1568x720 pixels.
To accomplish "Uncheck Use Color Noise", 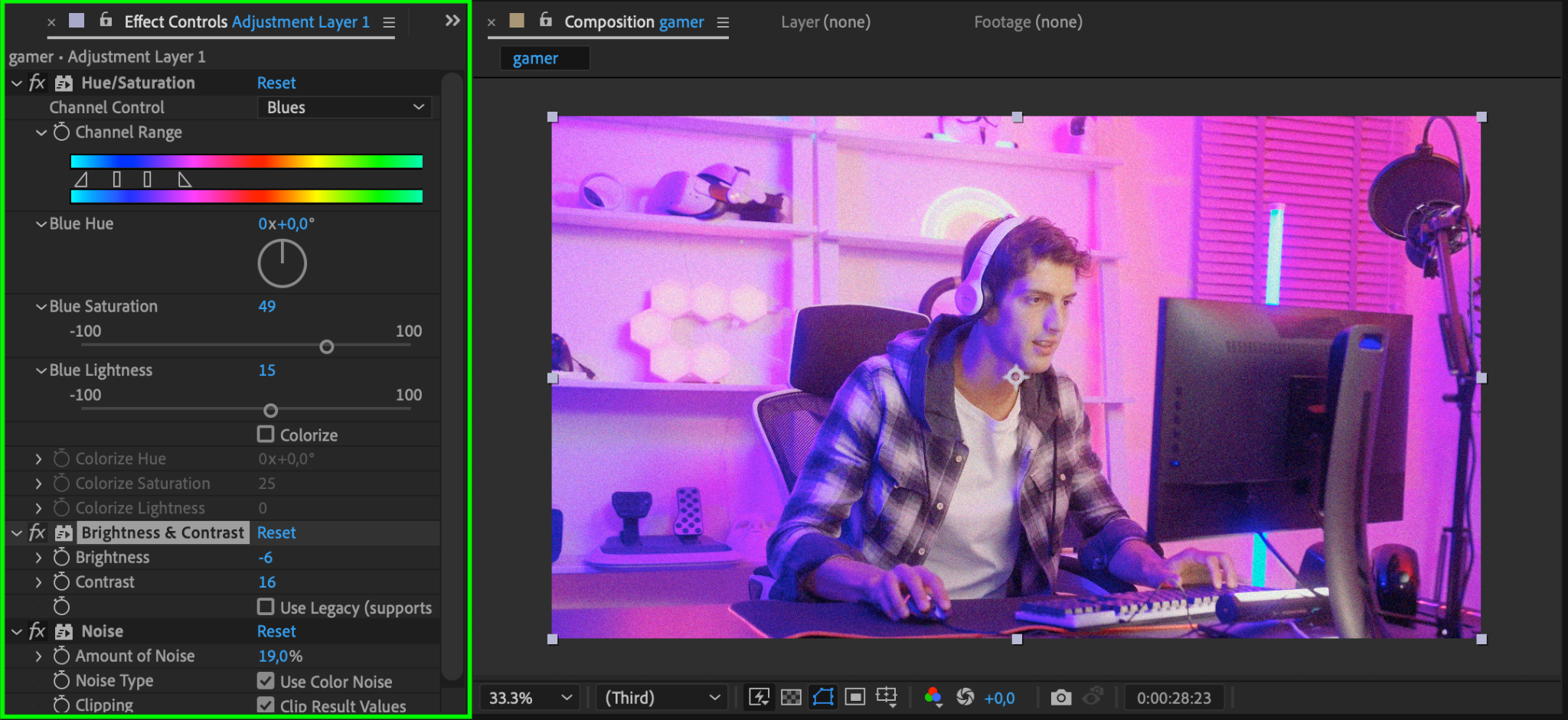I will point(266,680).
